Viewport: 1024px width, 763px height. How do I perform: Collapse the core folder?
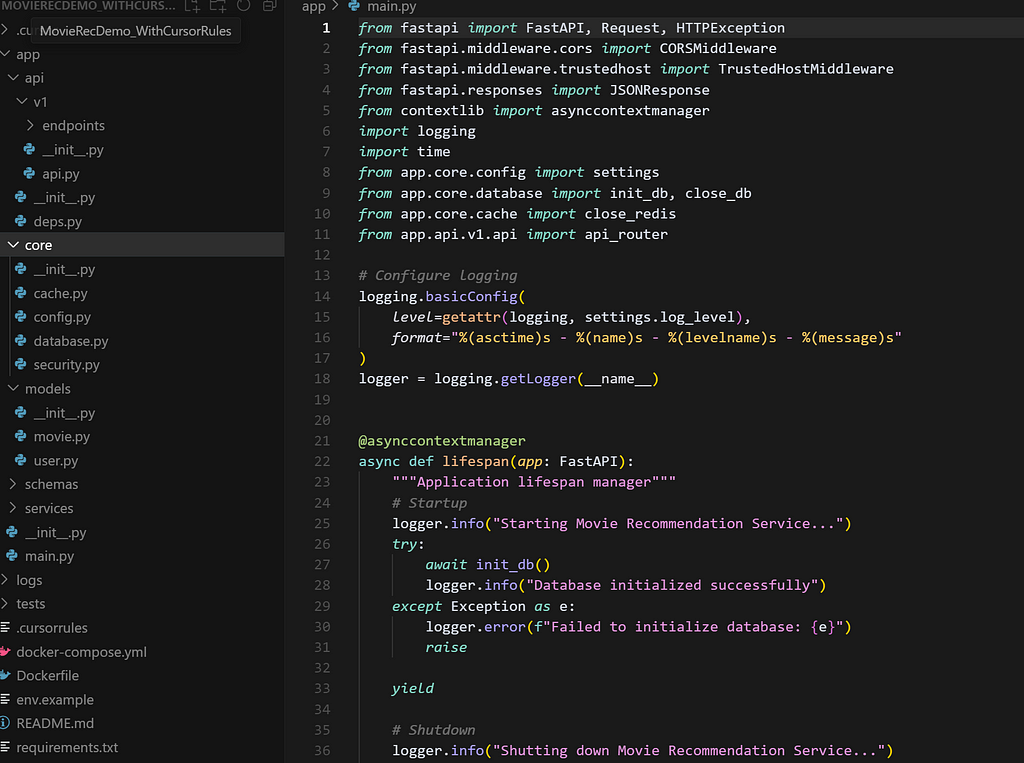[13, 245]
